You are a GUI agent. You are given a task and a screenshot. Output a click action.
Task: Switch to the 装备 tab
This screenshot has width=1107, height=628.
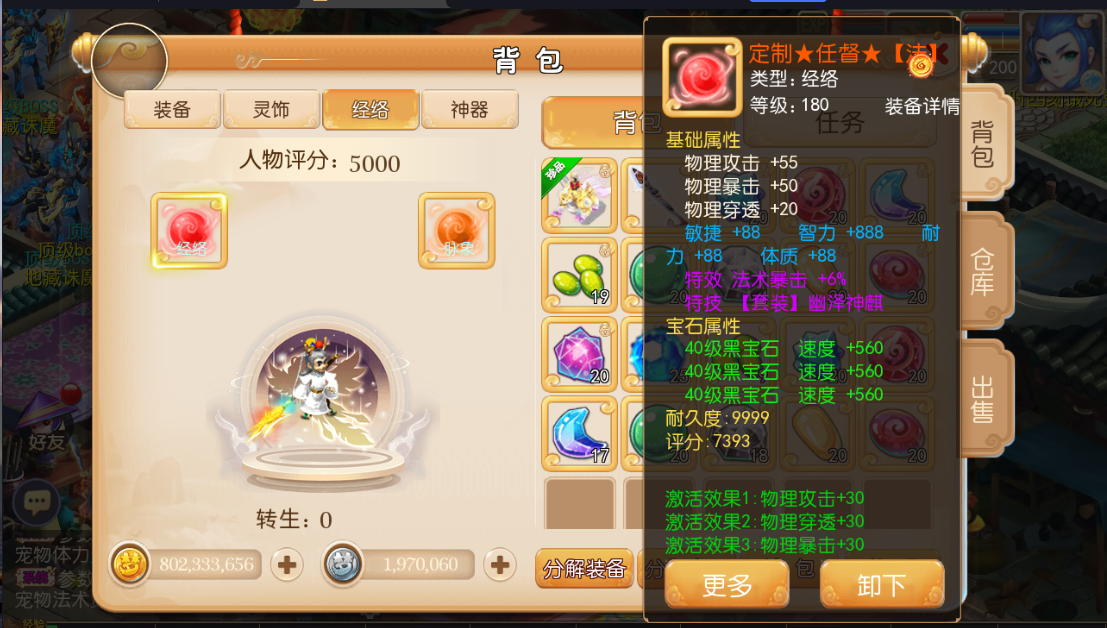(x=172, y=109)
